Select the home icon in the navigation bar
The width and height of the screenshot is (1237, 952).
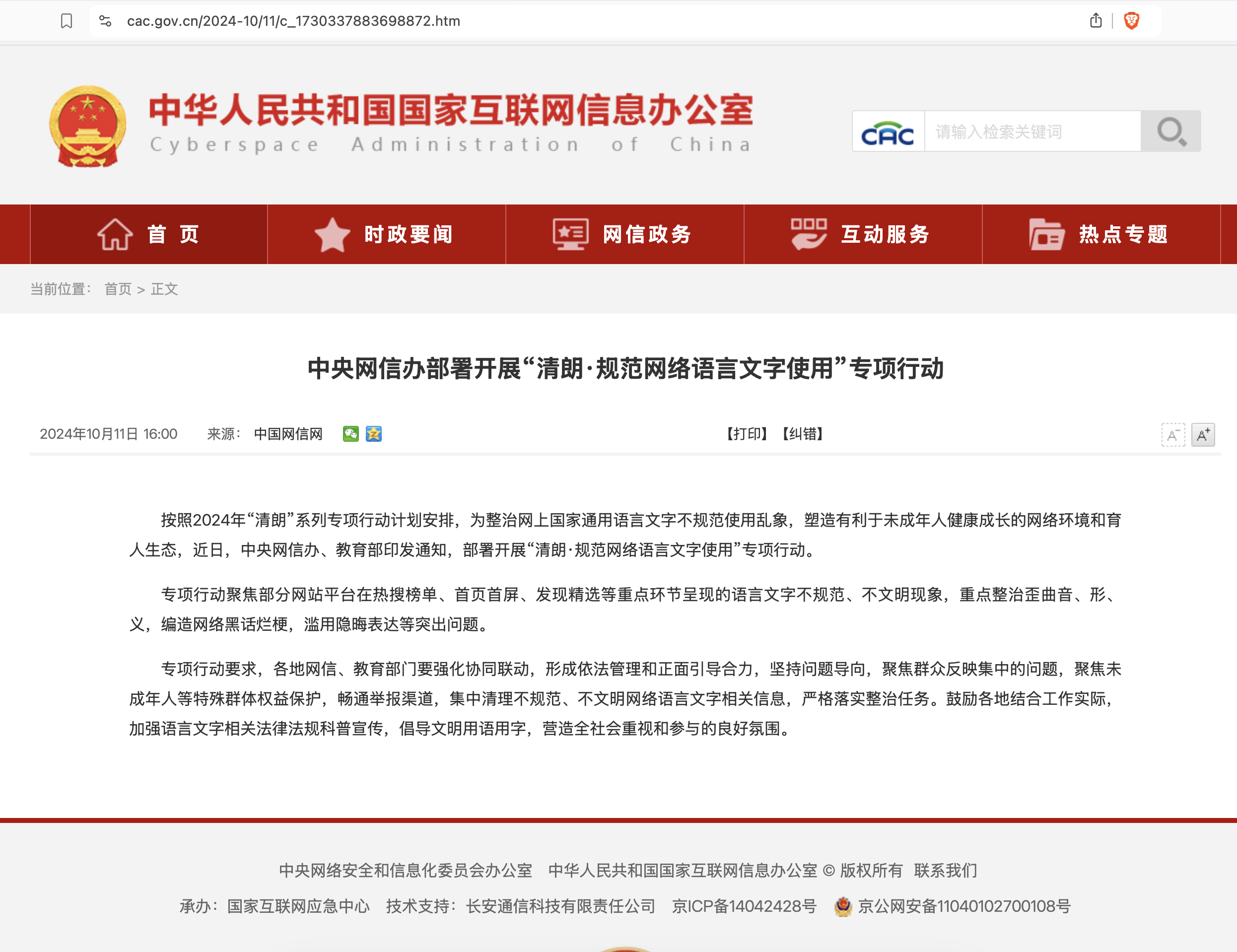(116, 234)
